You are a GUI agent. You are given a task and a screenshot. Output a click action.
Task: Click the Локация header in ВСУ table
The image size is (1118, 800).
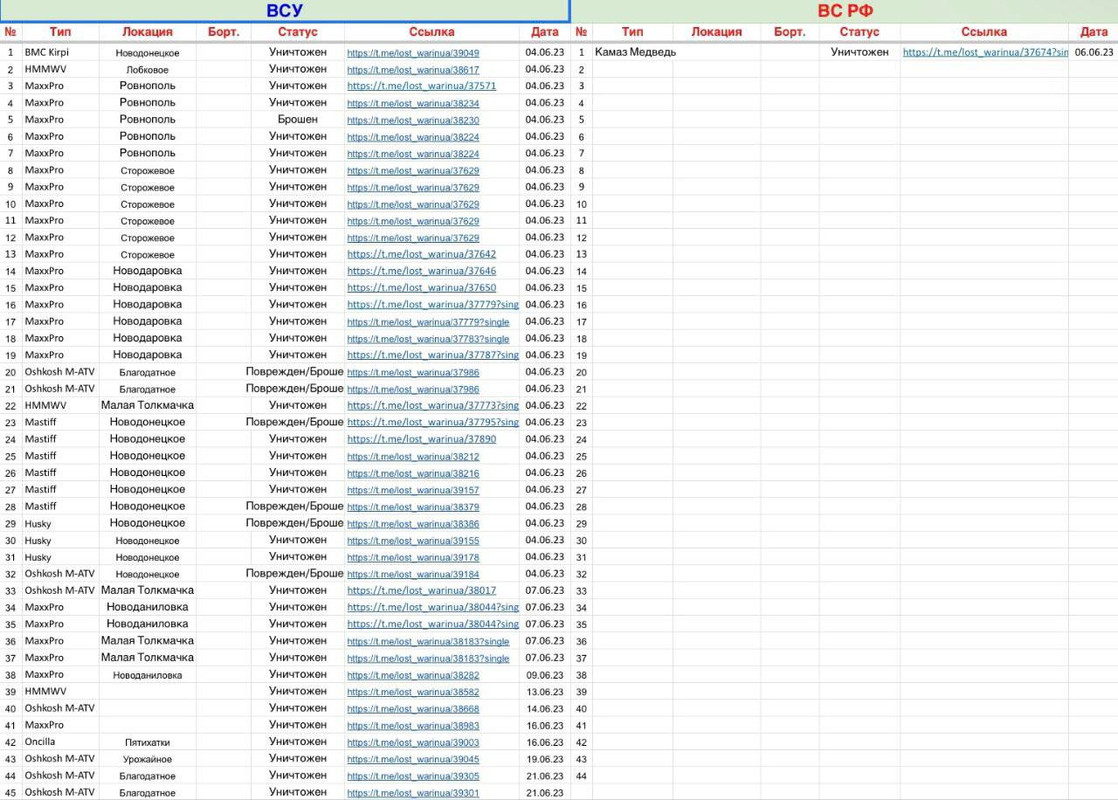pos(147,32)
